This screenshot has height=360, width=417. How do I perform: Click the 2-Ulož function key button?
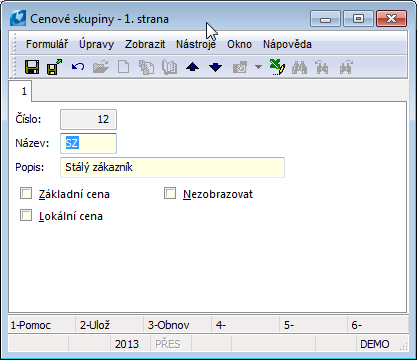[x=110, y=325]
